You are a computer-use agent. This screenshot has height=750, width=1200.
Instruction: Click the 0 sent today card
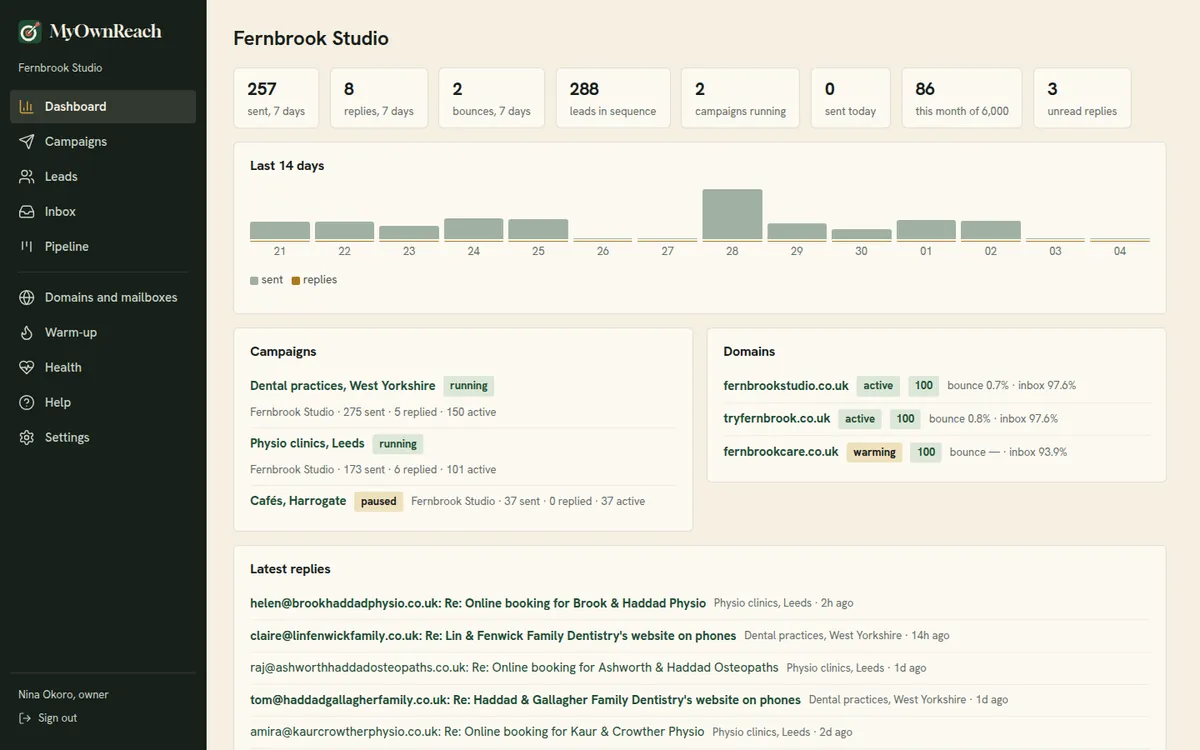click(x=850, y=98)
